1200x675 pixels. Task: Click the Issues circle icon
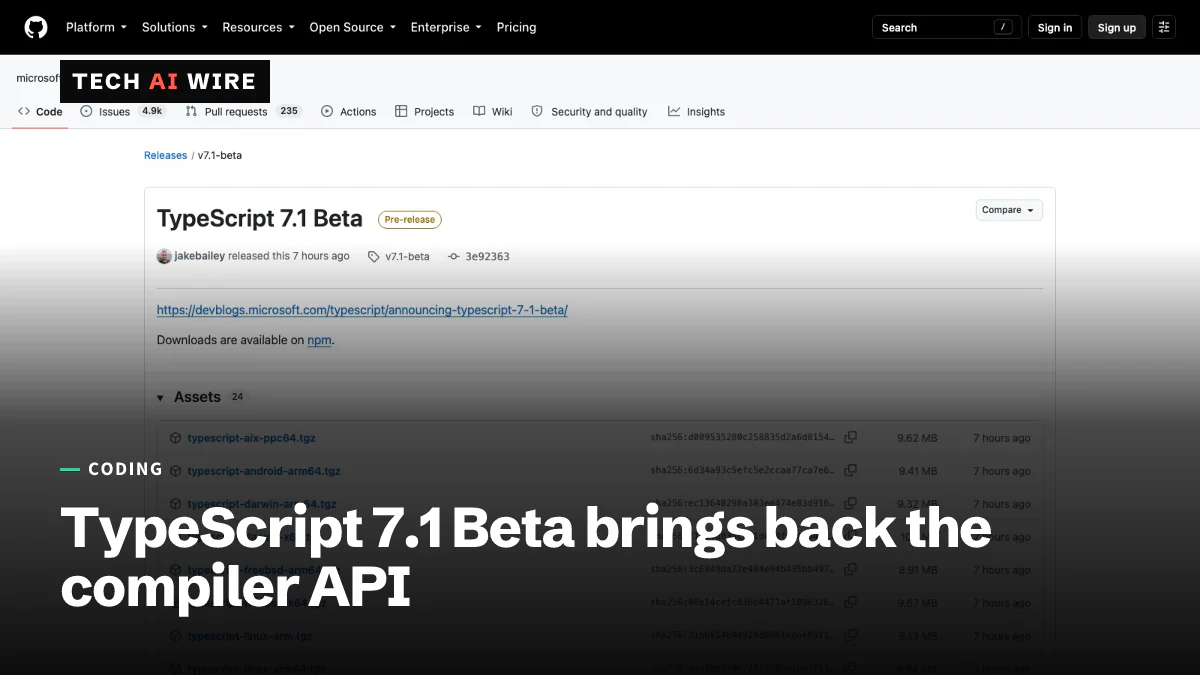pyautogui.click(x=86, y=111)
